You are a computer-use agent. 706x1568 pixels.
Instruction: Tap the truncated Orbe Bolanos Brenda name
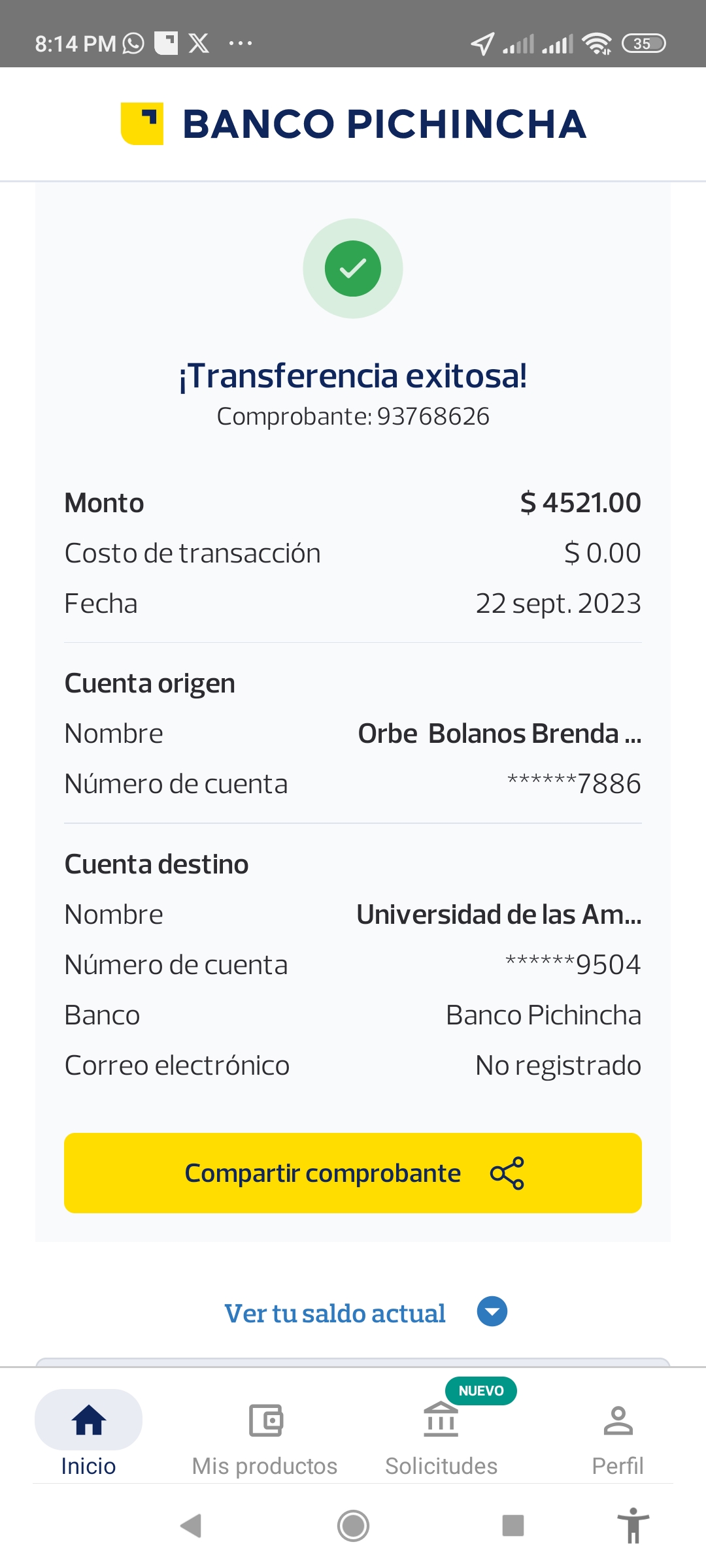pos(499,734)
